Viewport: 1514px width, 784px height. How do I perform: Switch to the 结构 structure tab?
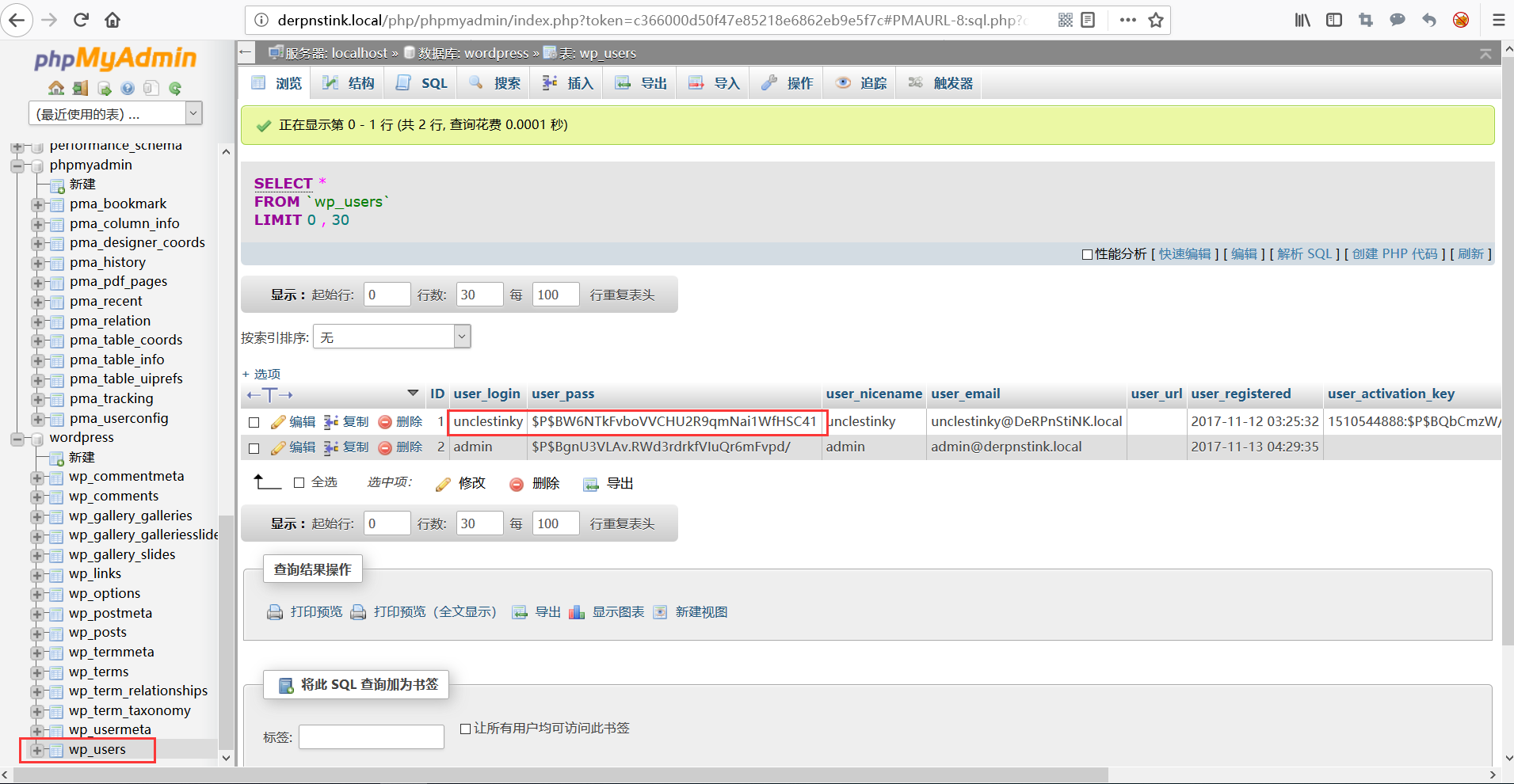coord(349,83)
